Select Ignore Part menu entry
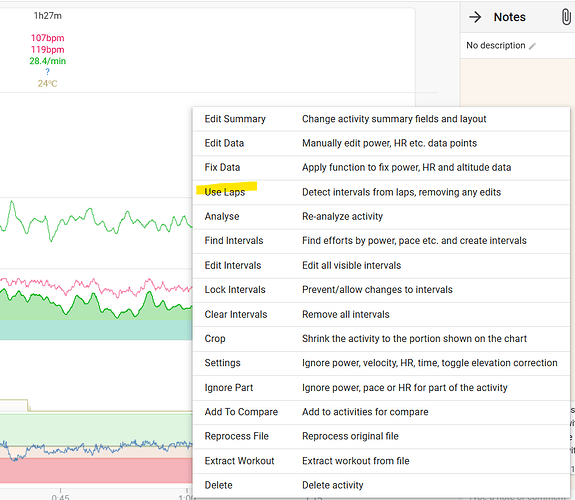 click(x=381, y=388)
